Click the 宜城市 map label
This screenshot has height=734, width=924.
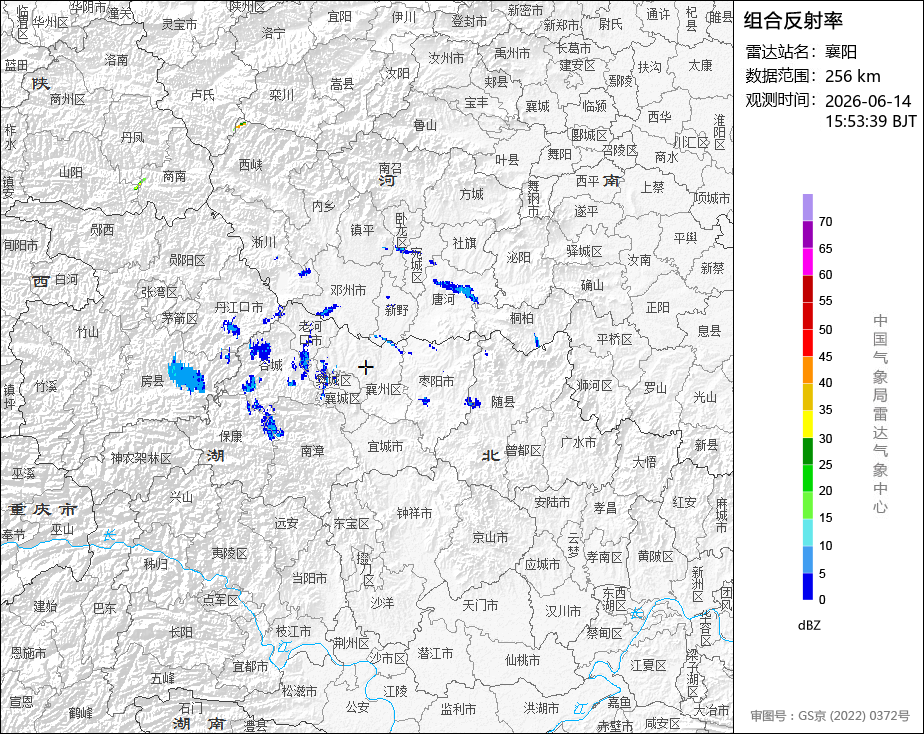pos(385,447)
